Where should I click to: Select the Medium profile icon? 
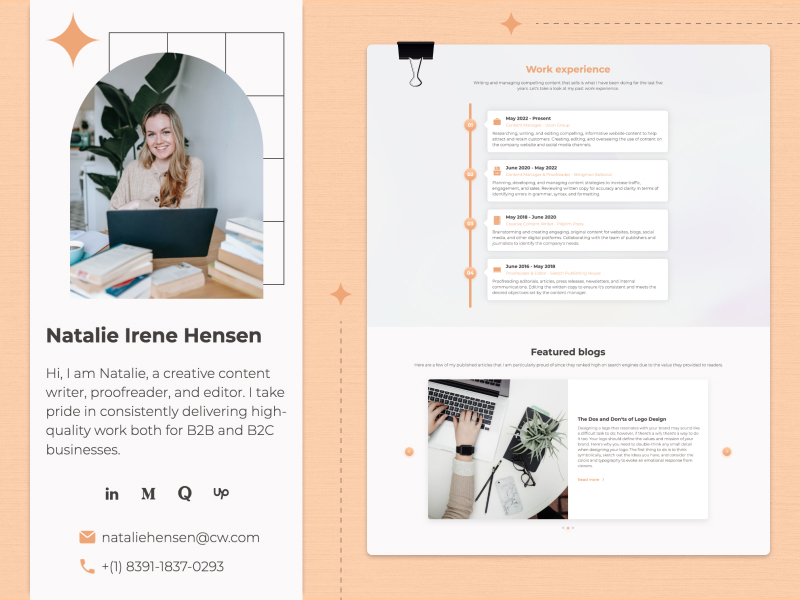[148, 493]
